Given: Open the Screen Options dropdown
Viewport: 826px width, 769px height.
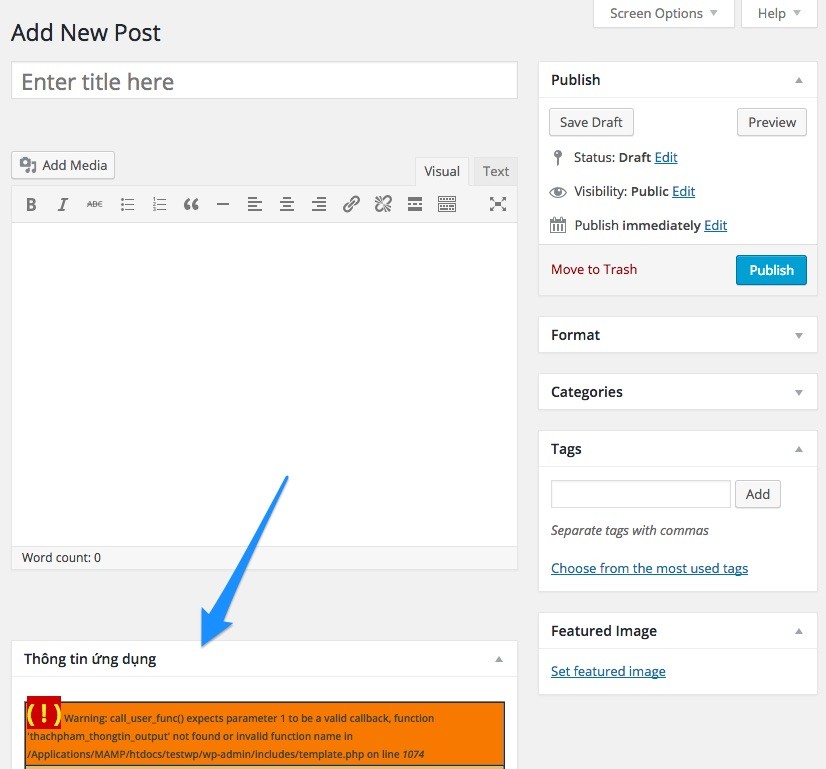Looking at the screenshot, I should pyautogui.click(x=664, y=13).
